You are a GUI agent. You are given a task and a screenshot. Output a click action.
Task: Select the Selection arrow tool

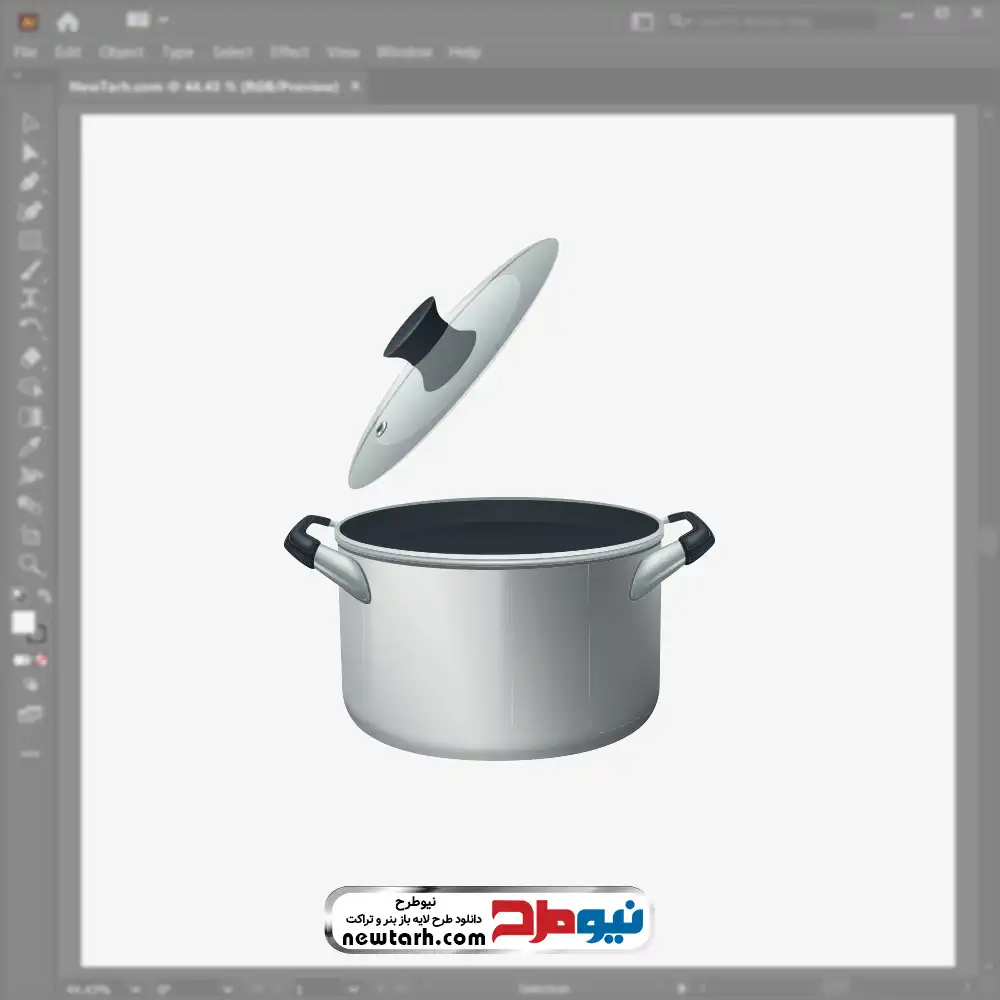(30, 124)
